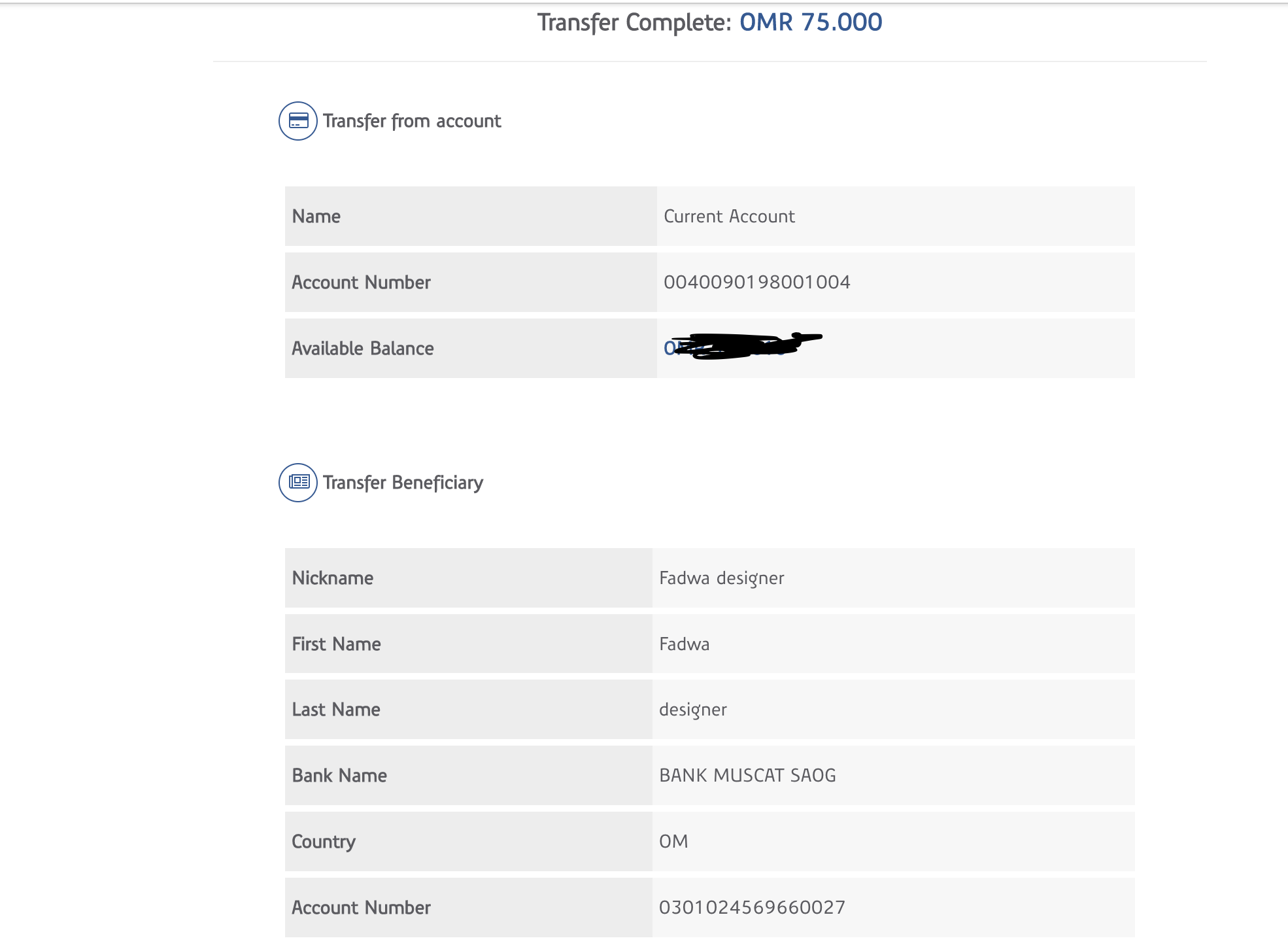Click the Transfer Beneficiary section icon
1288x951 pixels.
coord(298,483)
